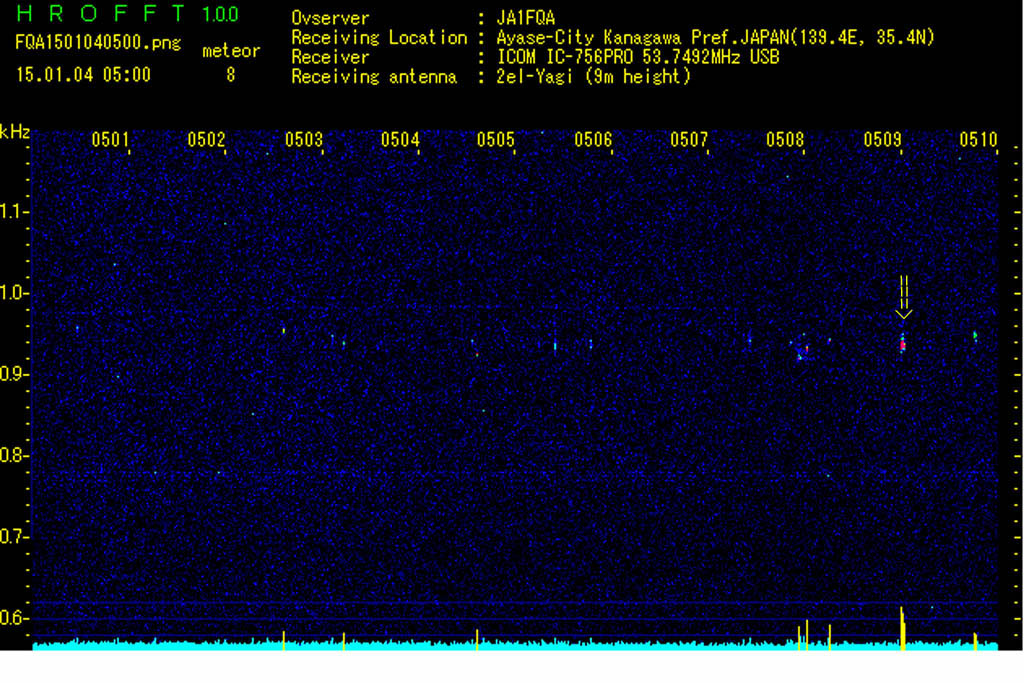The width and height of the screenshot is (1024, 683).
Task: Click the 0.7 kHz axis label
Action: pos(13,537)
